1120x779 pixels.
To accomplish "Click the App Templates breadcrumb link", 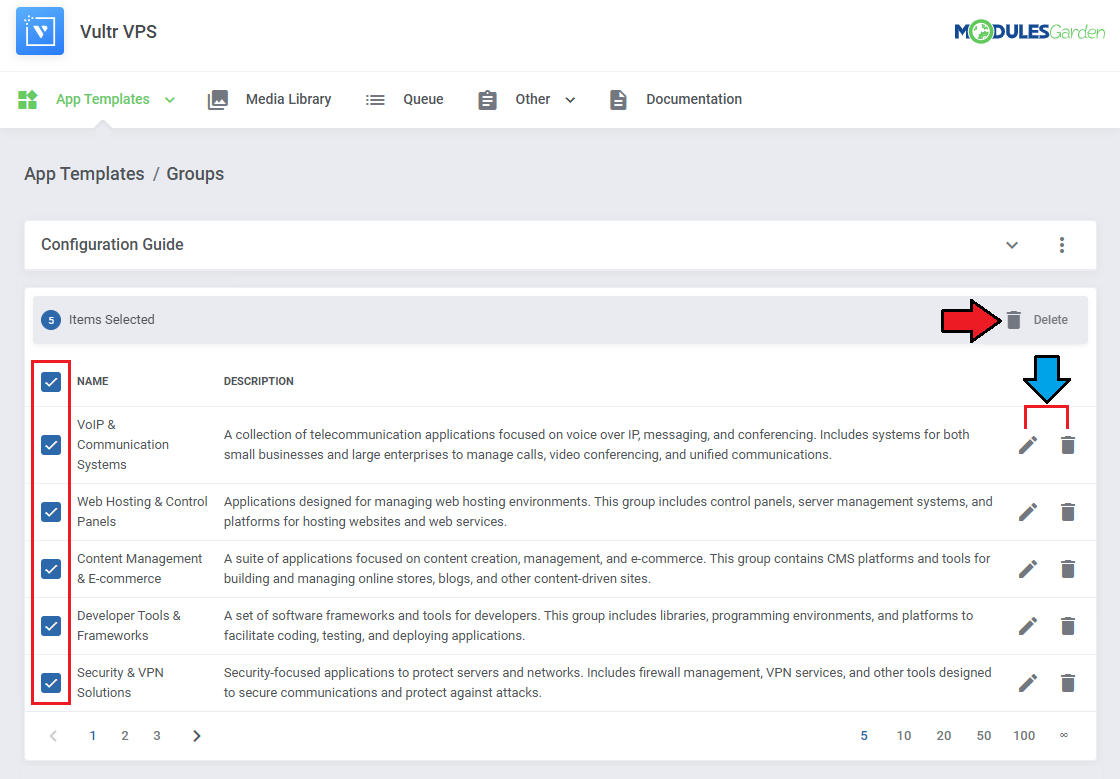I will (x=84, y=174).
